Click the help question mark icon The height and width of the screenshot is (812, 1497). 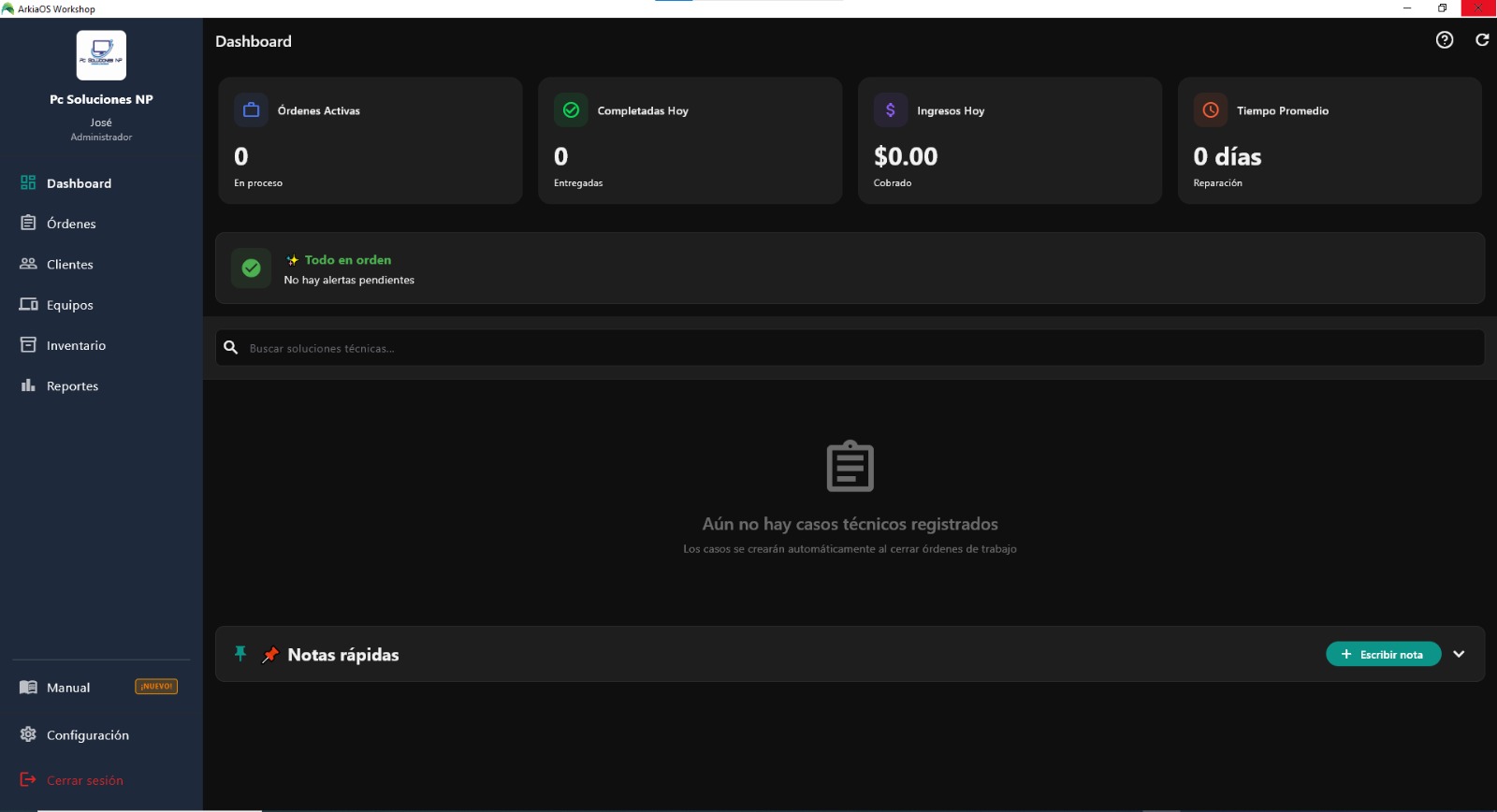[1445, 39]
